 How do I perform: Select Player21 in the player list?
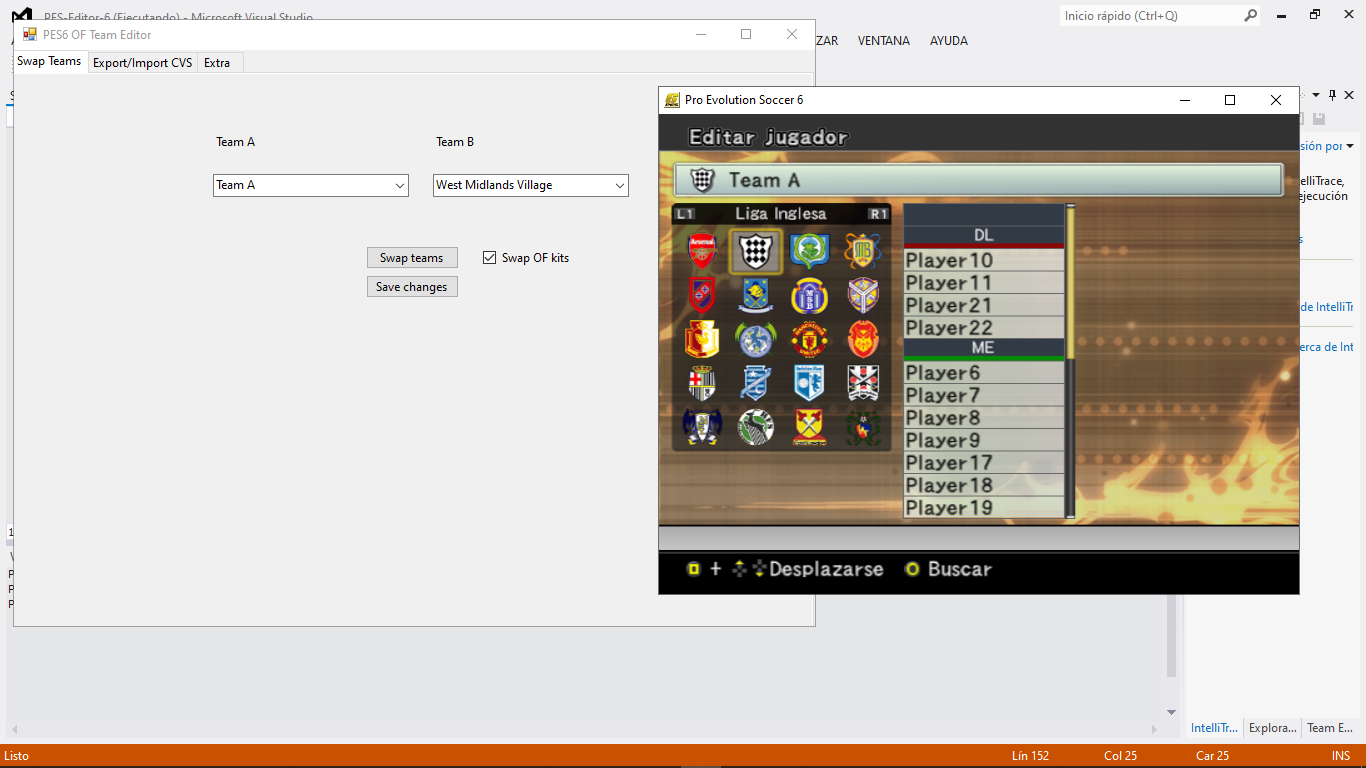pyautogui.click(x=984, y=305)
